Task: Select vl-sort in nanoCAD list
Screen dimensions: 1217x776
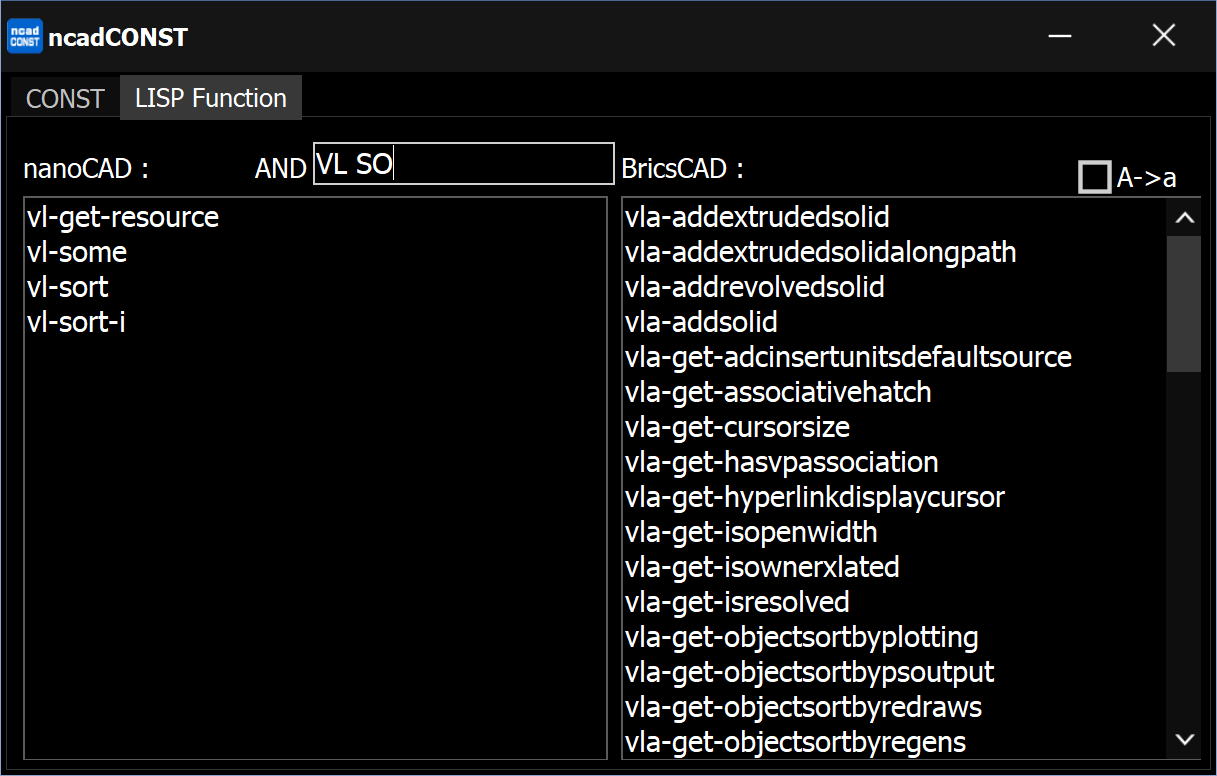Action: (x=315, y=287)
